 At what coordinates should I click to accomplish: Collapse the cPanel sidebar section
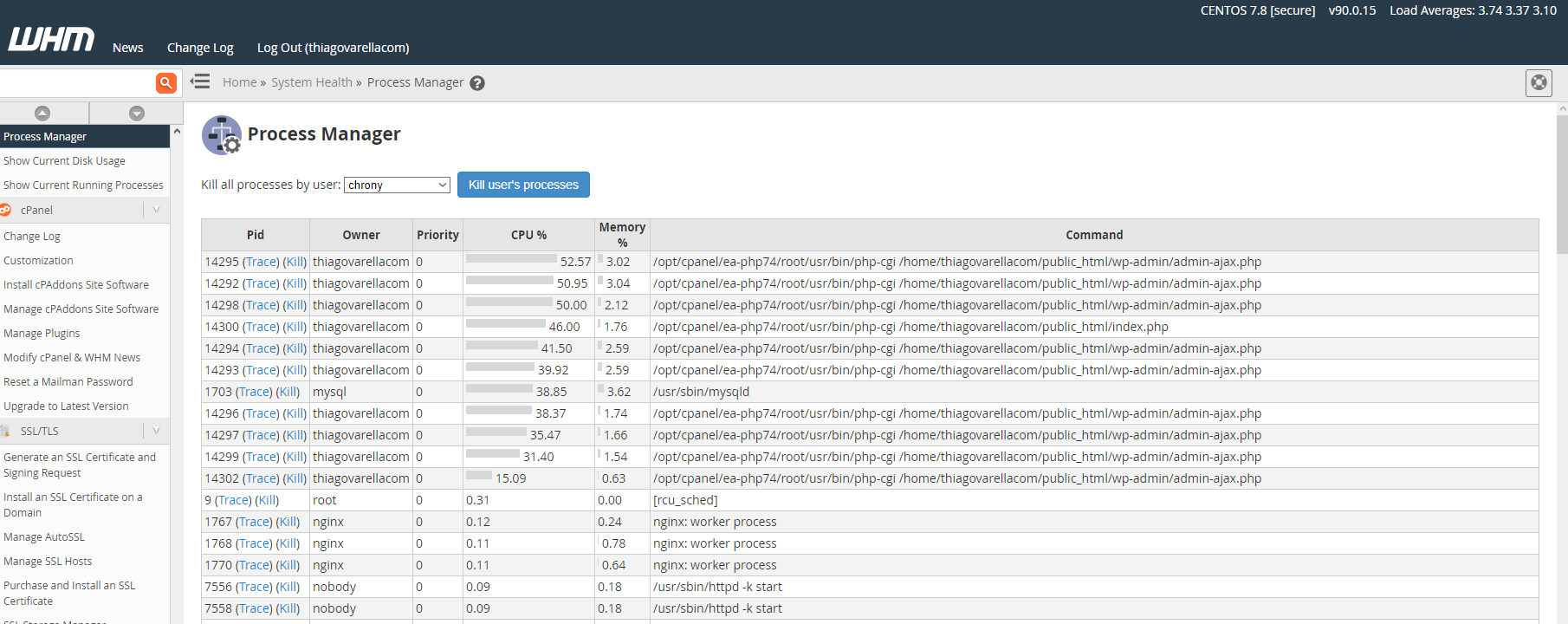156,210
